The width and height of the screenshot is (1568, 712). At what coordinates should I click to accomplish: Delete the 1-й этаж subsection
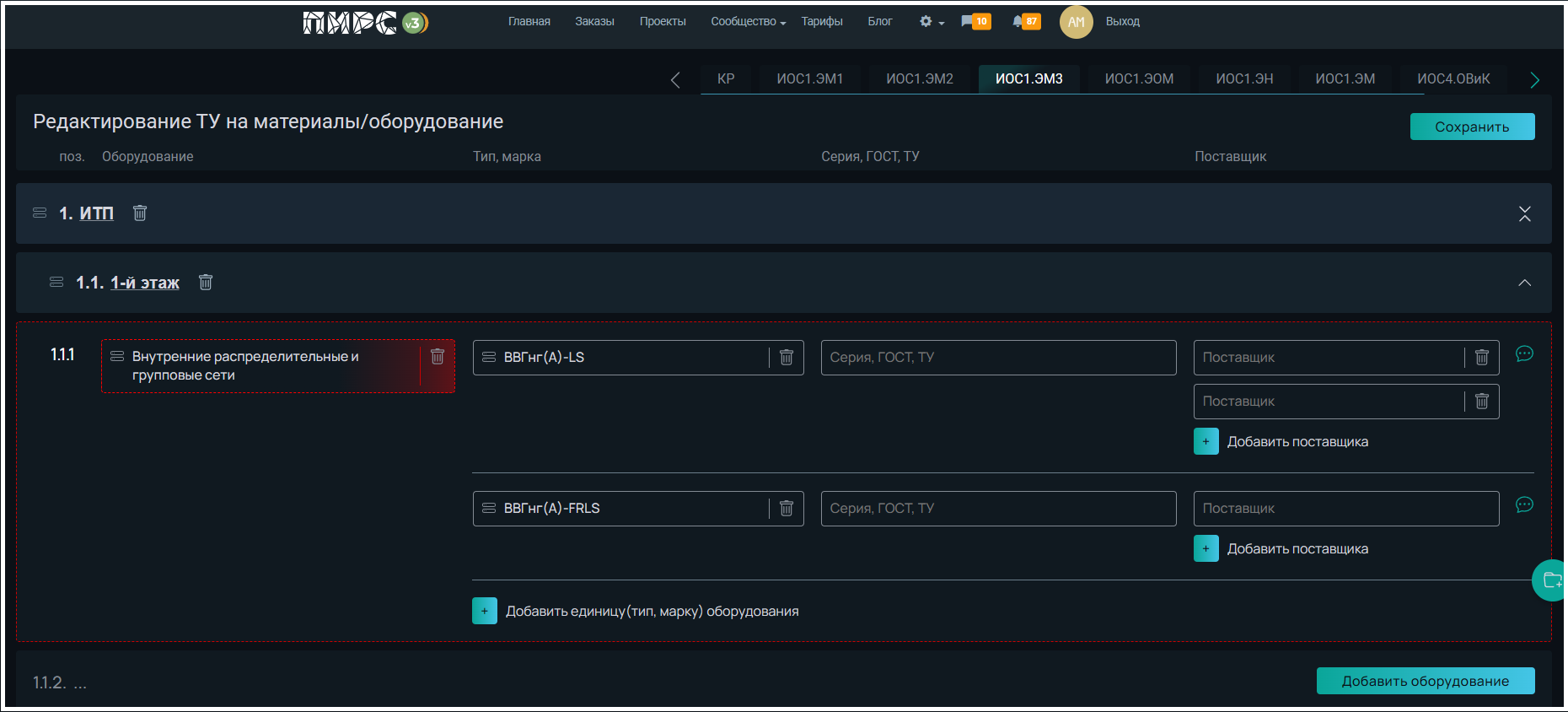point(206,283)
